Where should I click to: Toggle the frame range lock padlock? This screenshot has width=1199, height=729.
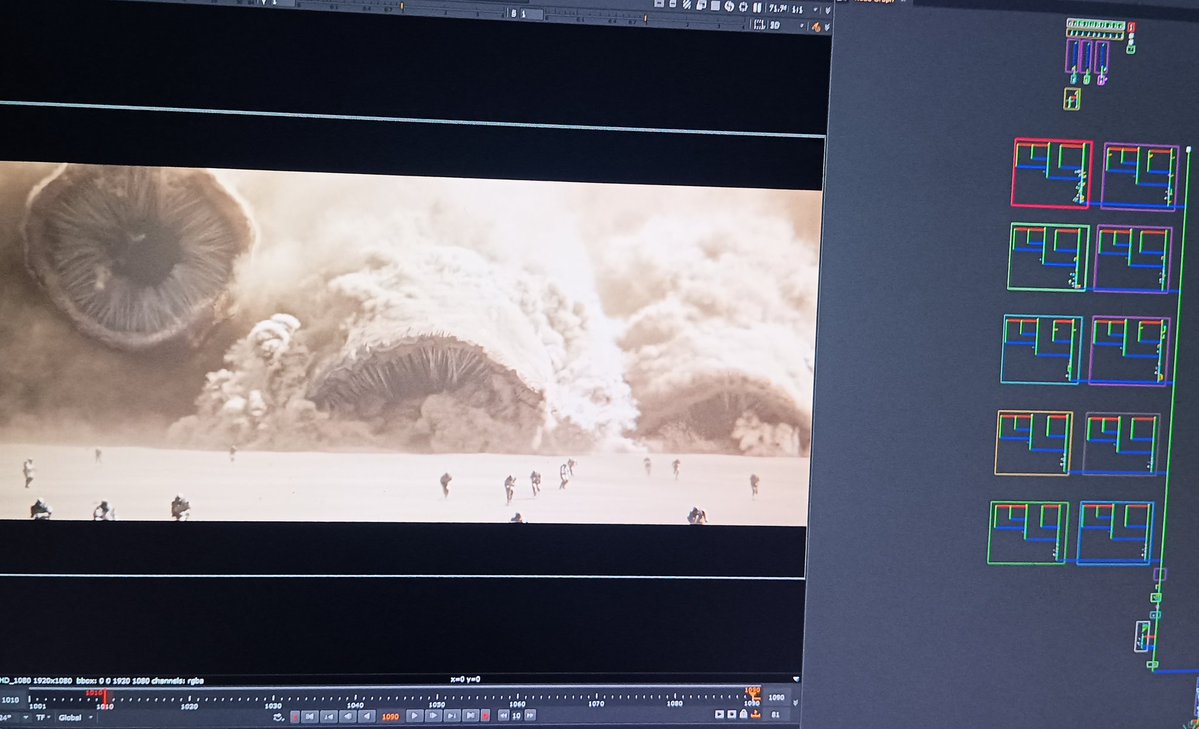(742, 715)
